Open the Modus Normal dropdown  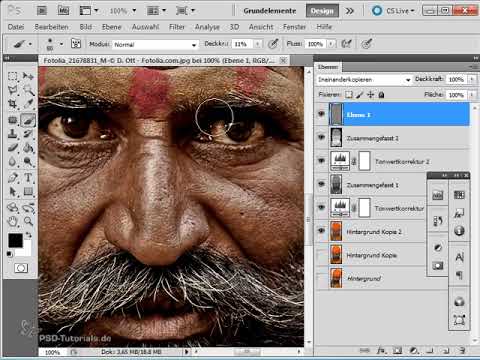click(x=155, y=44)
